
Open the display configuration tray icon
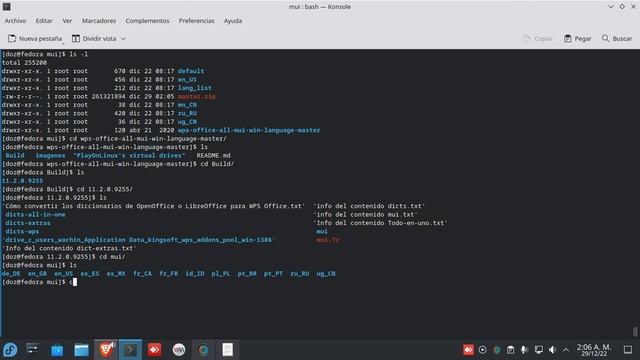click(x=539, y=350)
